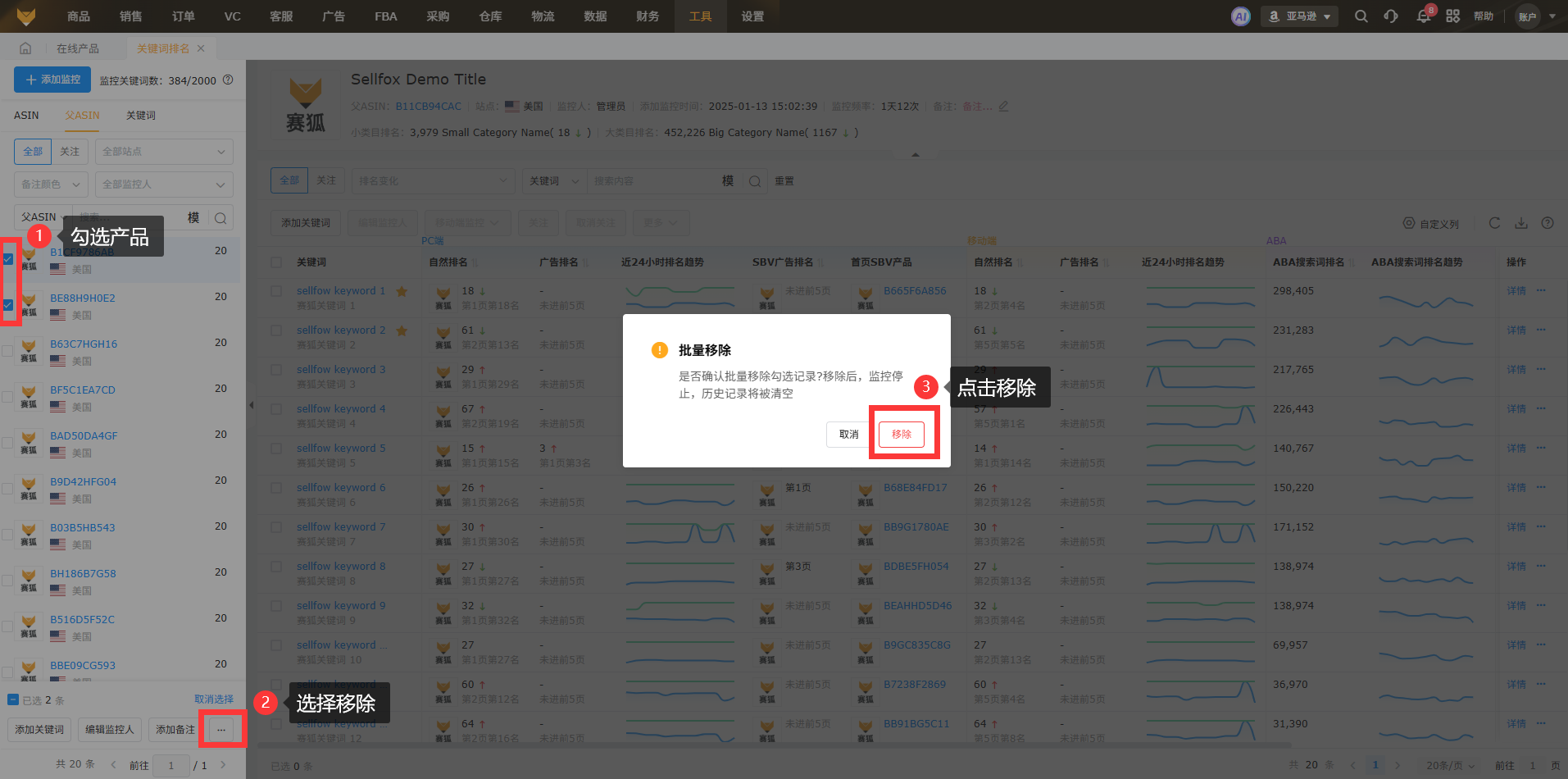1568x779 pixels.
Task: Open the 全部站点 dropdown
Action: point(164,152)
